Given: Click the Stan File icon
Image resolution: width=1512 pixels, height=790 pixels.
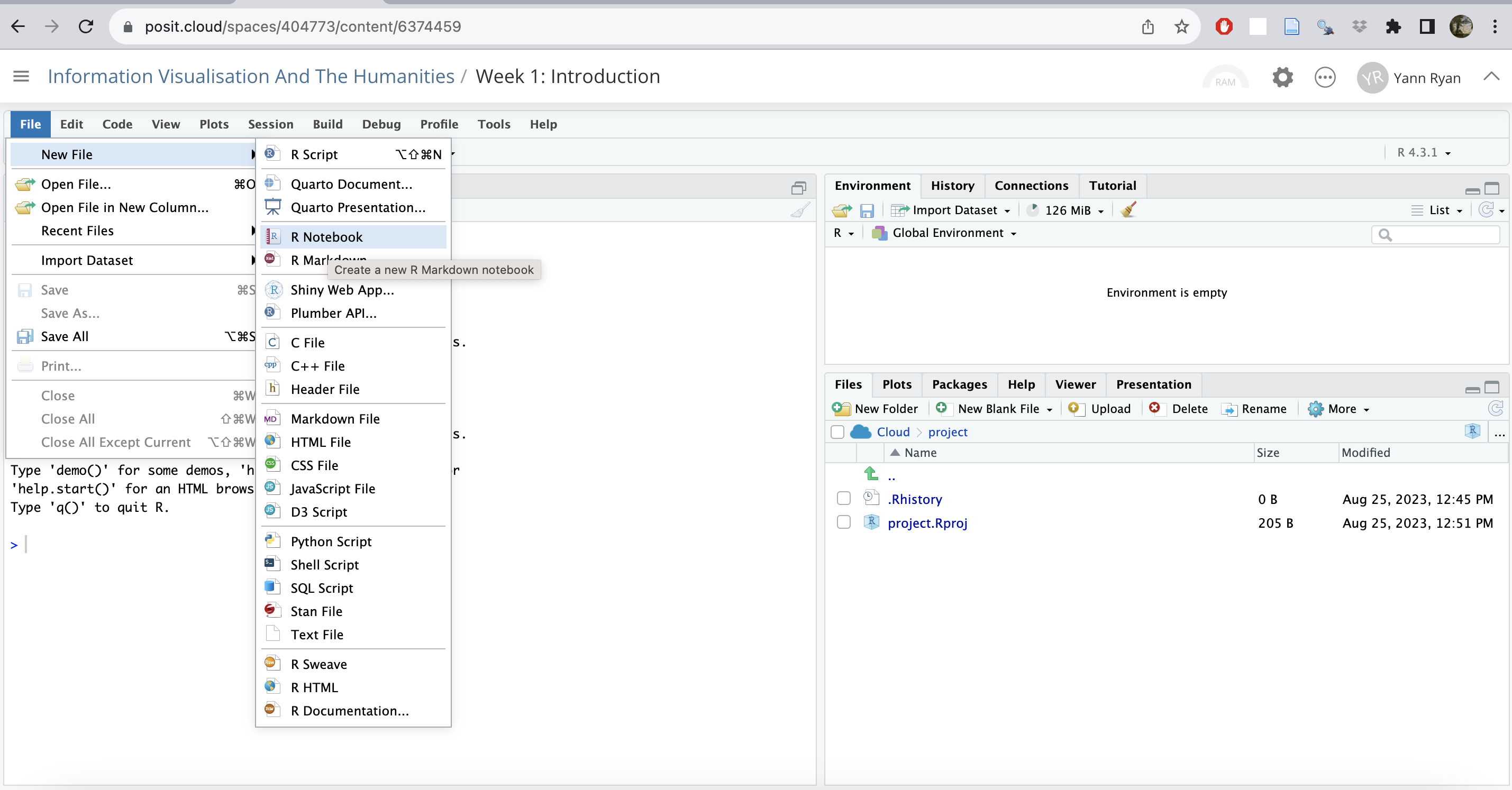Looking at the screenshot, I should (271, 611).
